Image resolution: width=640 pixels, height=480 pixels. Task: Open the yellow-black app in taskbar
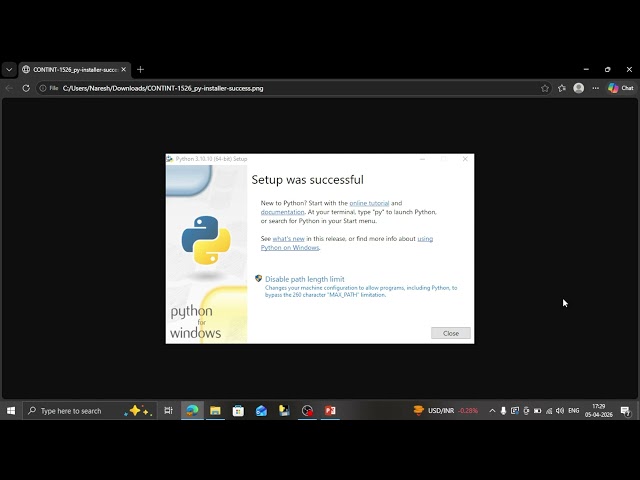tap(284, 411)
